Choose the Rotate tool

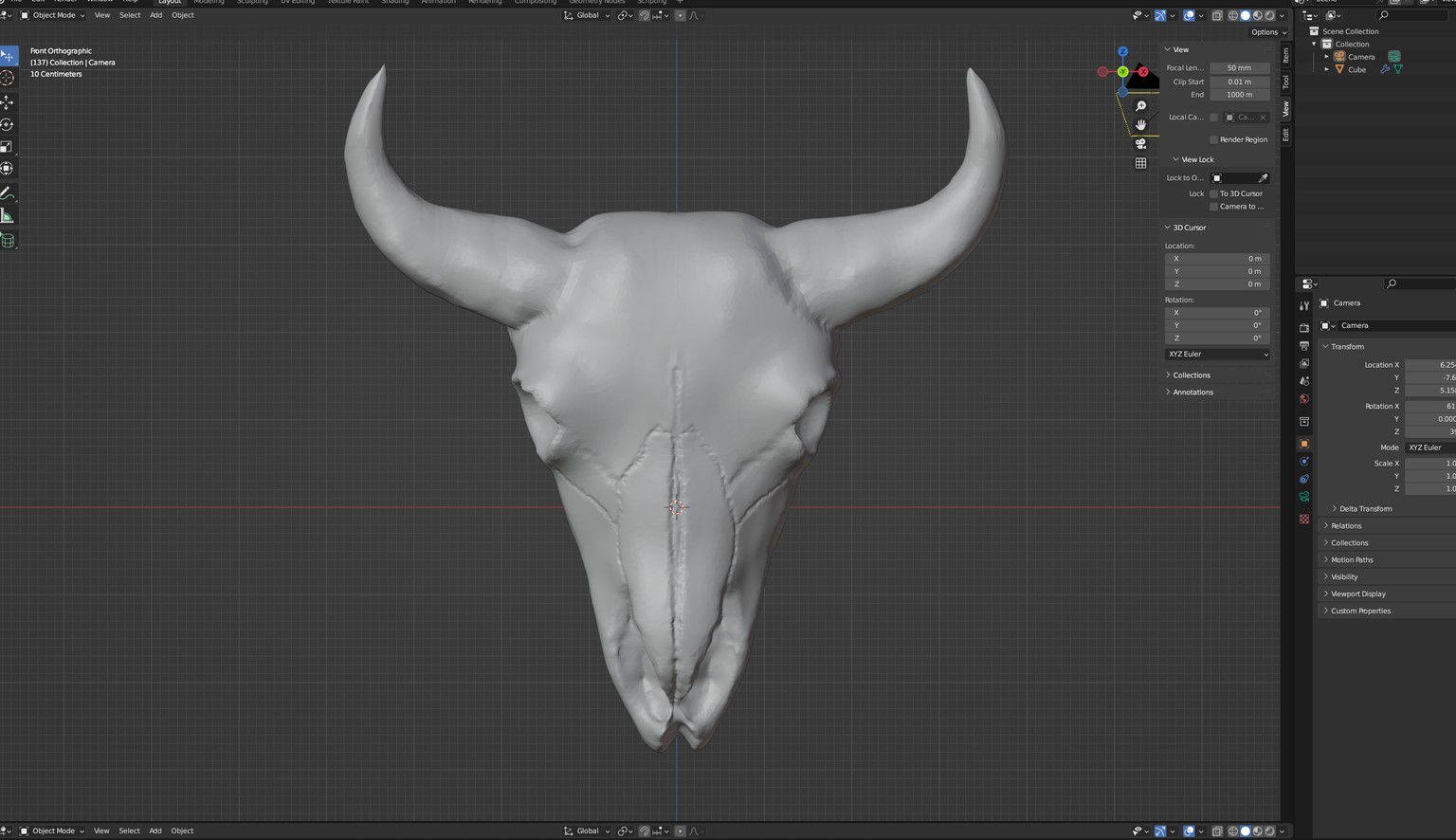8,125
